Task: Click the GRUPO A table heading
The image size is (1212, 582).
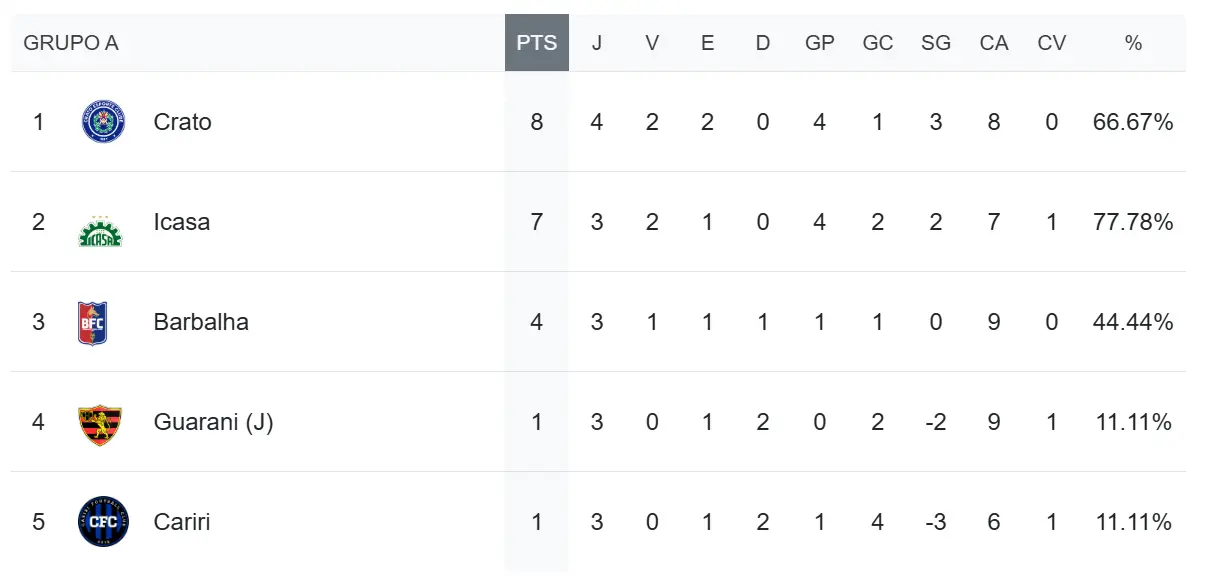Action: tap(71, 43)
